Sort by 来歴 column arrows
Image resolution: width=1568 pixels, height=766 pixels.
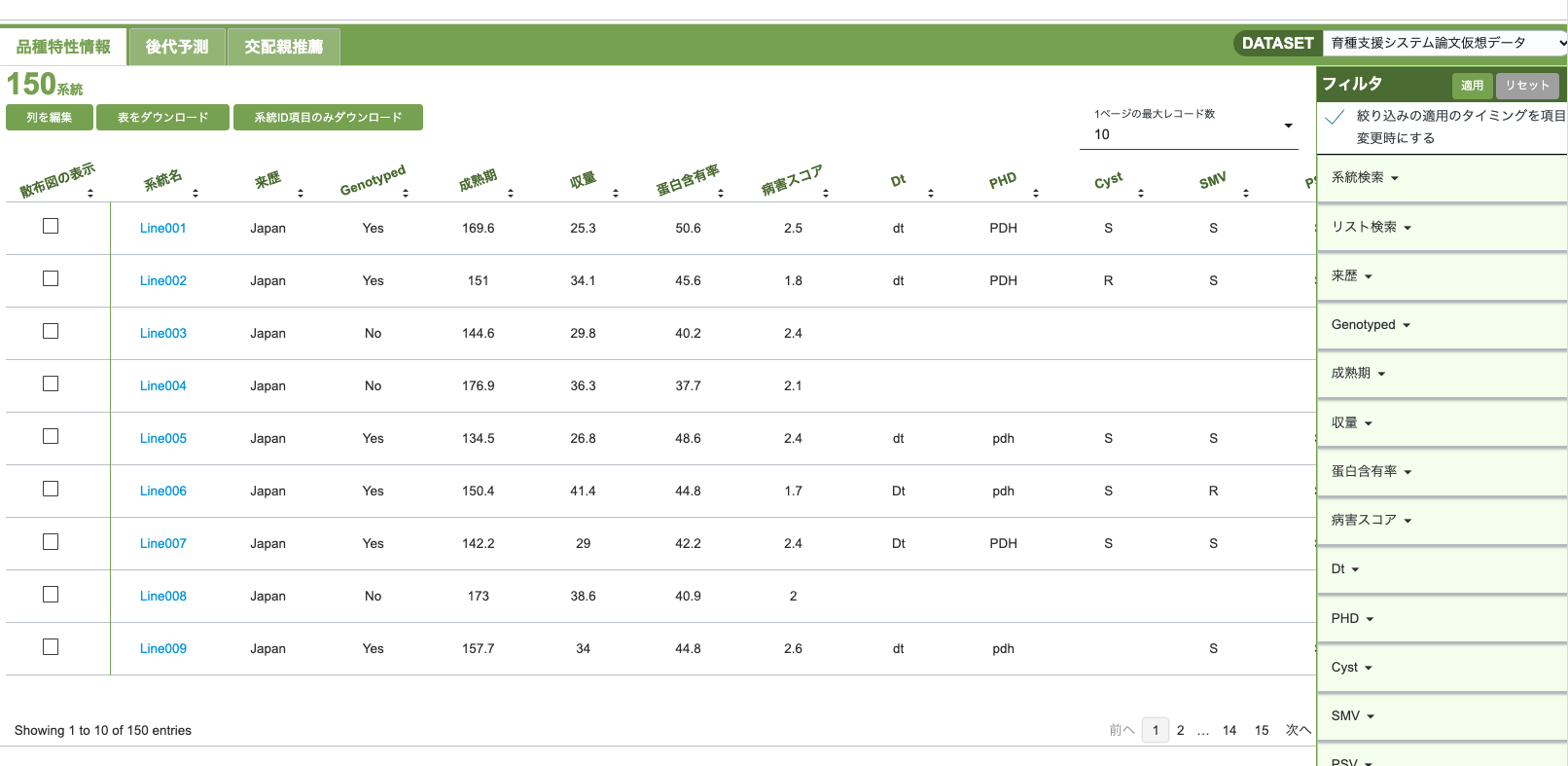click(x=301, y=193)
